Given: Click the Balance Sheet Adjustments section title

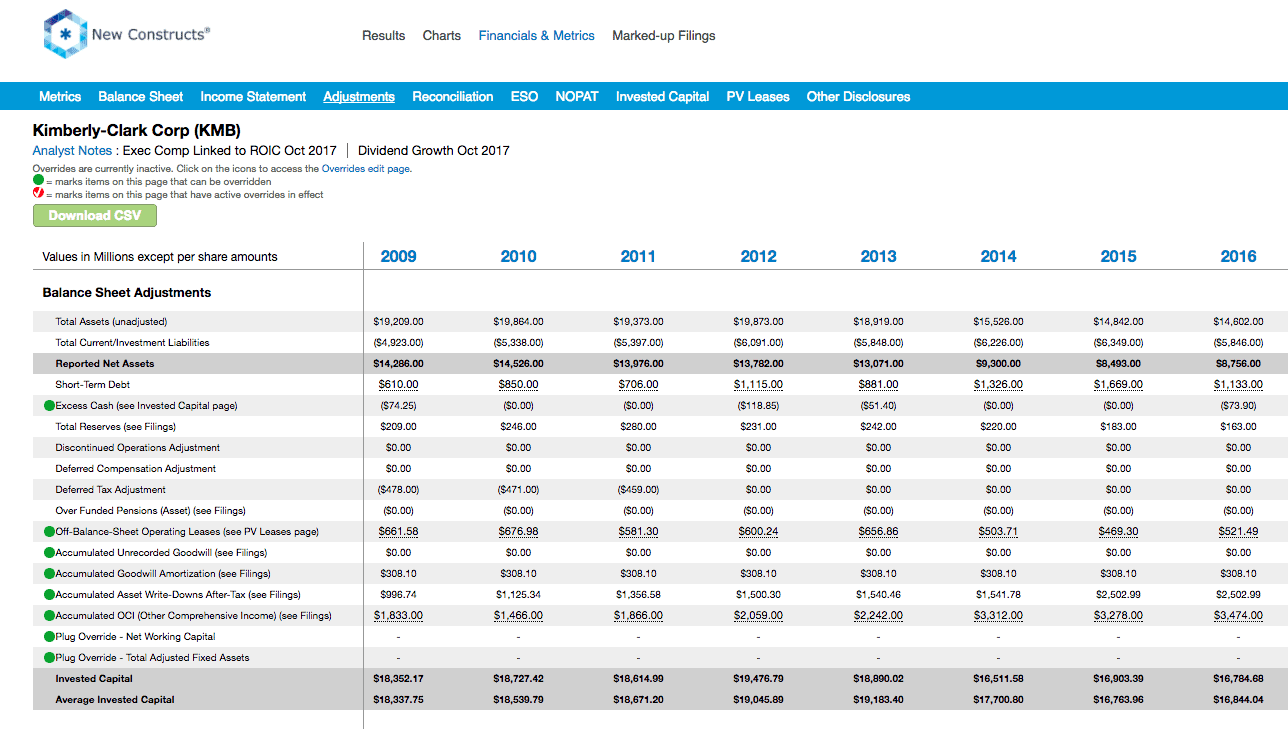Looking at the screenshot, I should tap(127, 293).
